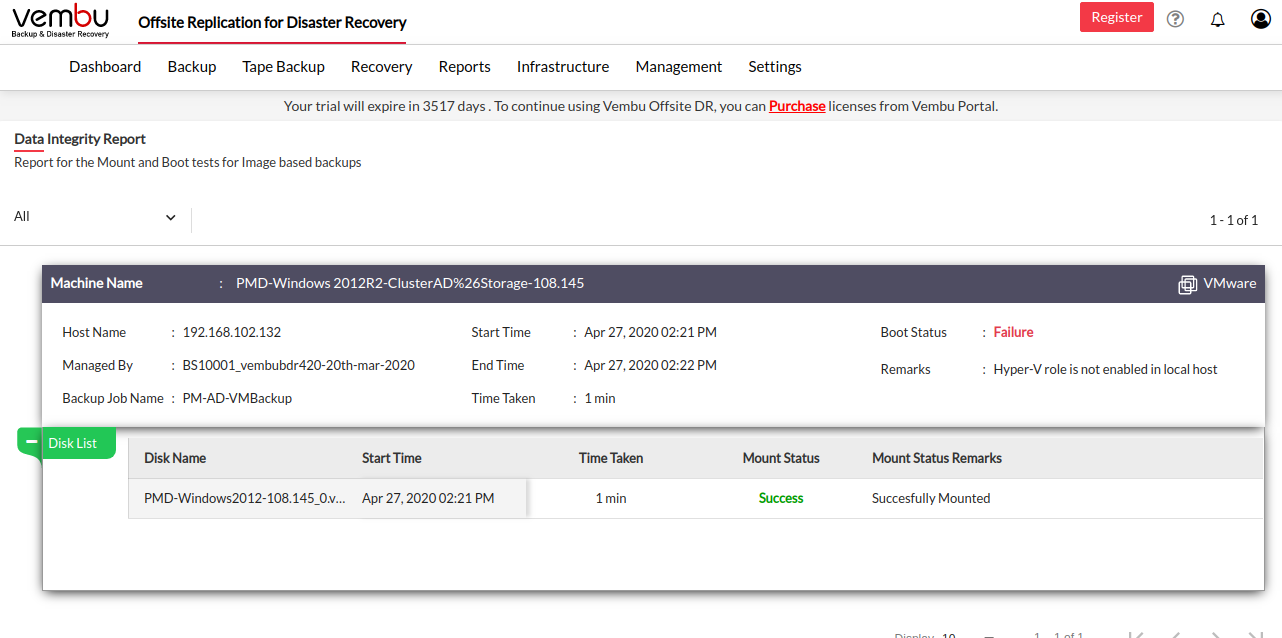Click backup job name PM-AD-VMBackup
Image resolution: width=1282 pixels, height=638 pixels.
237,398
